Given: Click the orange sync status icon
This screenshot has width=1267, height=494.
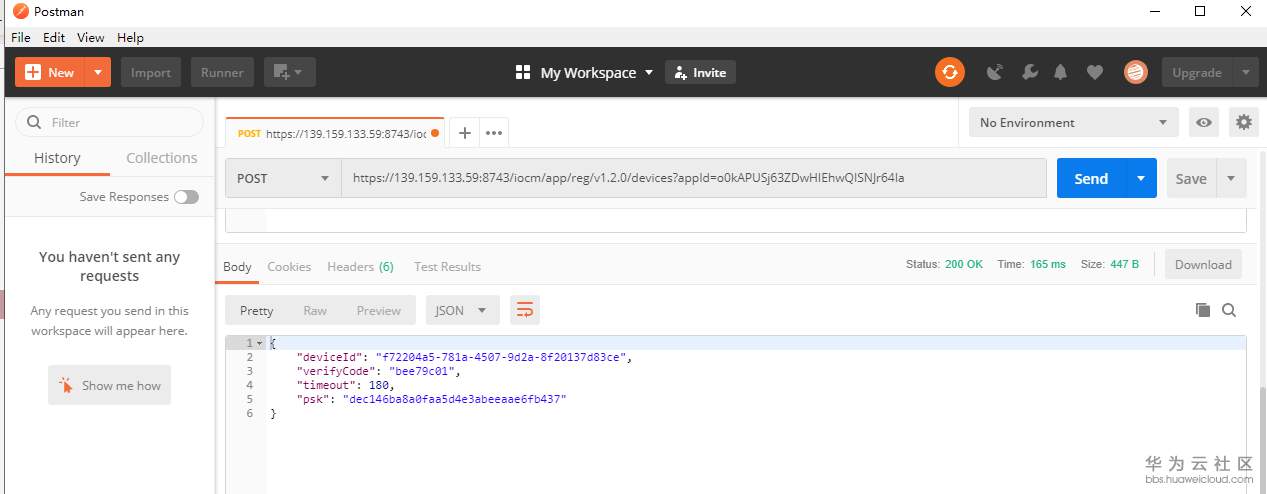Looking at the screenshot, I should (950, 72).
